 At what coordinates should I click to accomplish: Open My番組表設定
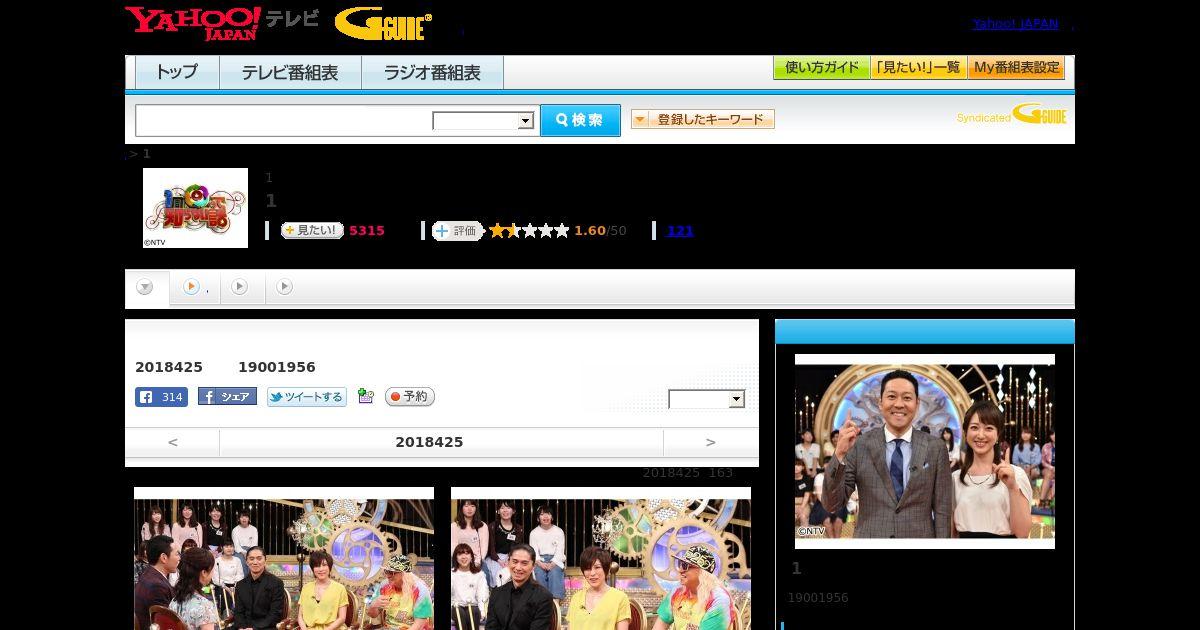coord(1016,68)
